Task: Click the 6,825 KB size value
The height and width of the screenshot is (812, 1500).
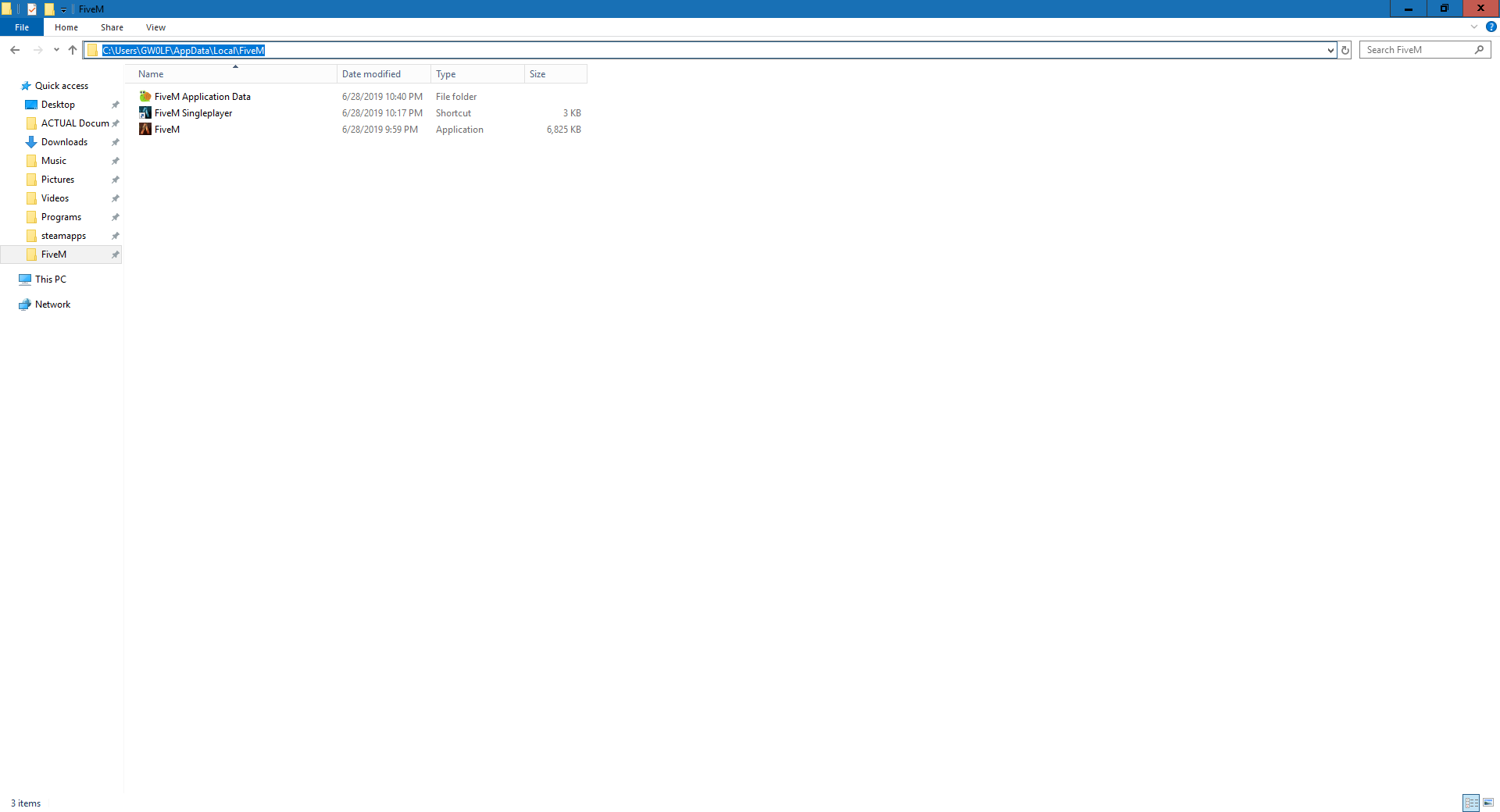Action: pyautogui.click(x=564, y=130)
